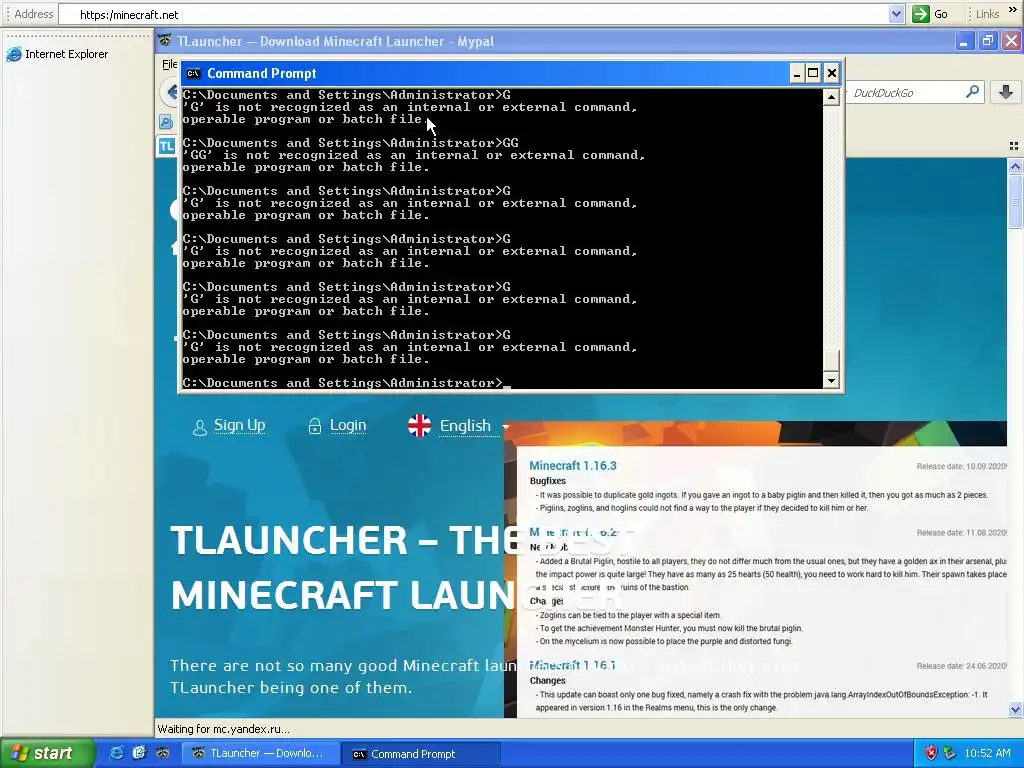Click 'Release date: 24.06.2020' text
This screenshot has width=1024, height=768.
point(961,666)
